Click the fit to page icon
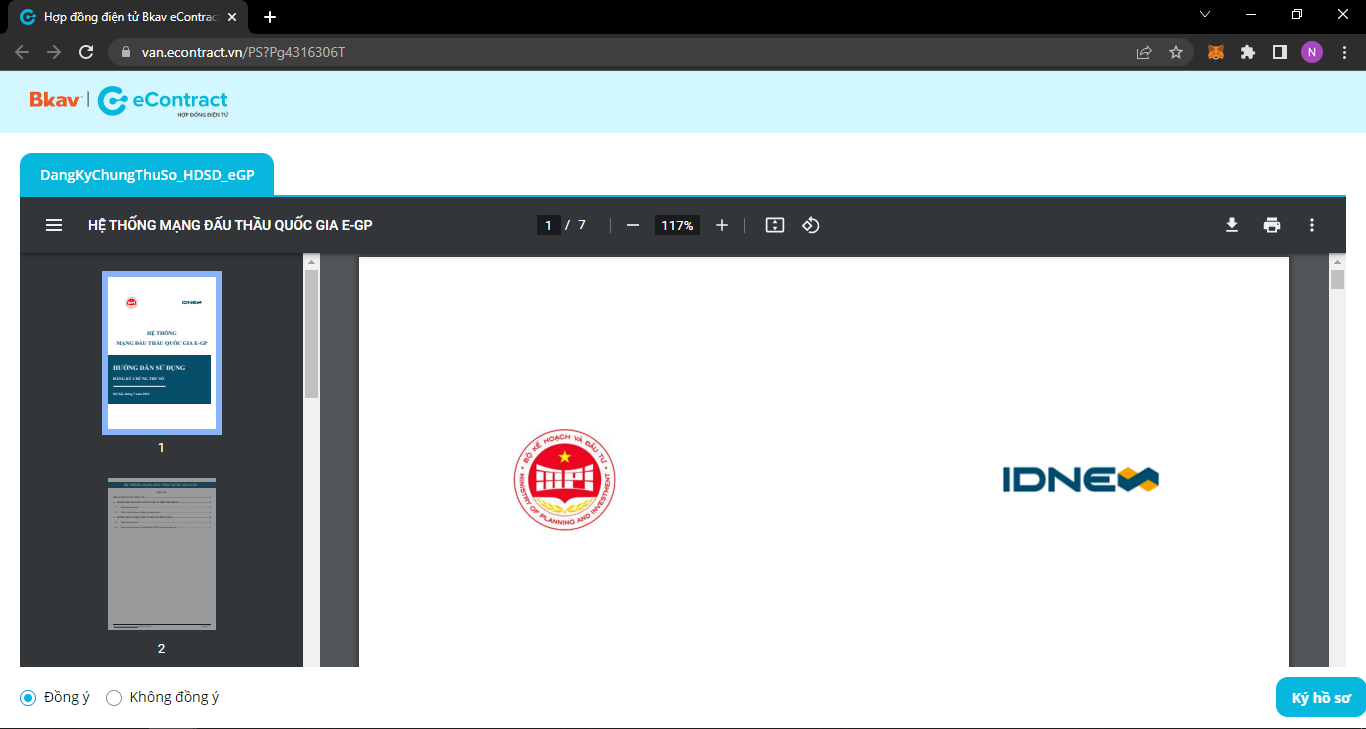1366x729 pixels. click(x=774, y=225)
